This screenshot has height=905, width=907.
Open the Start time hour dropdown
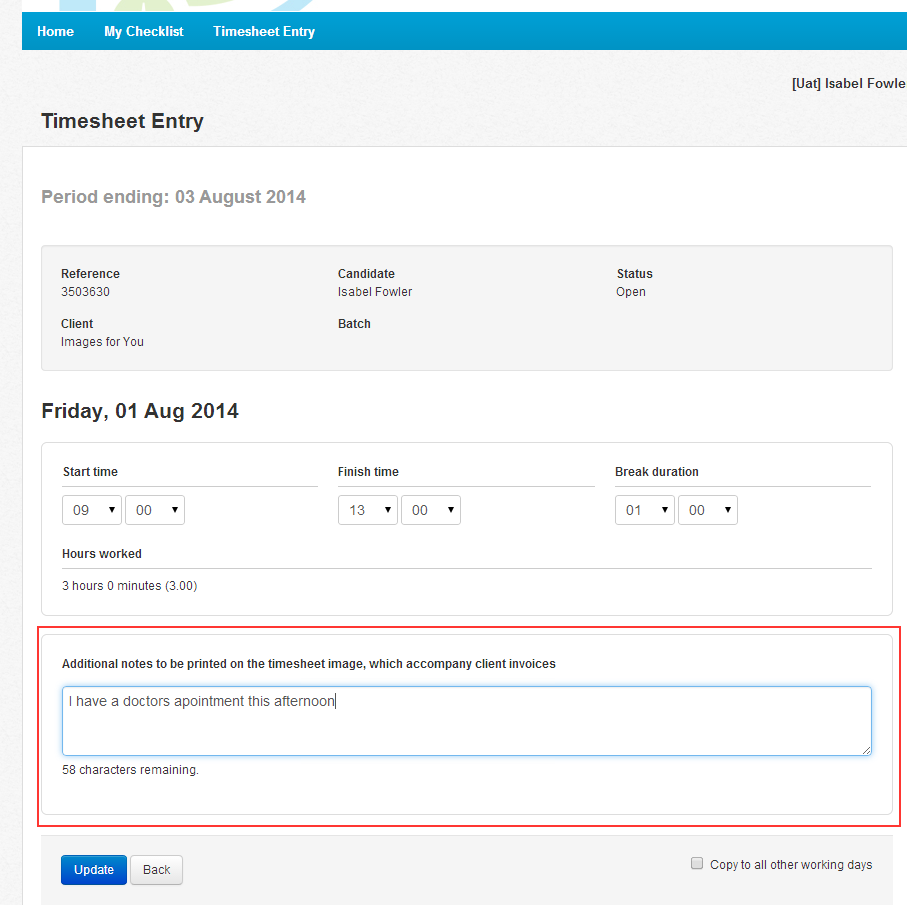(91, 510)
